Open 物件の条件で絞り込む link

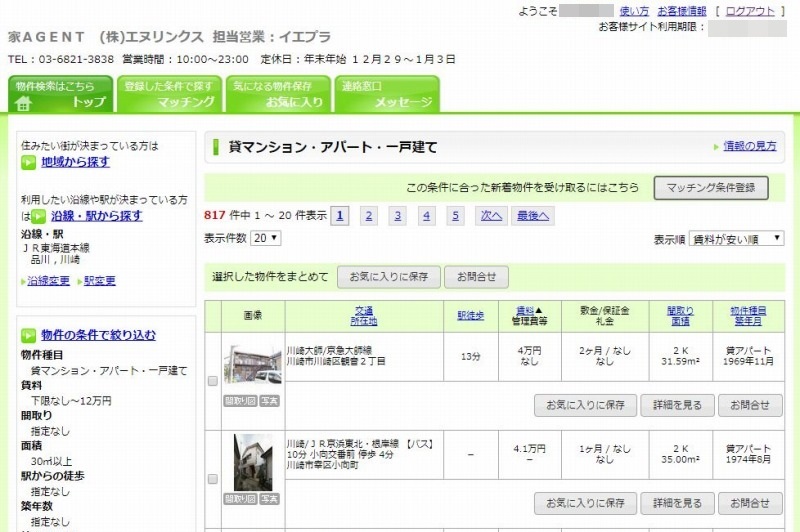point(98,335)
